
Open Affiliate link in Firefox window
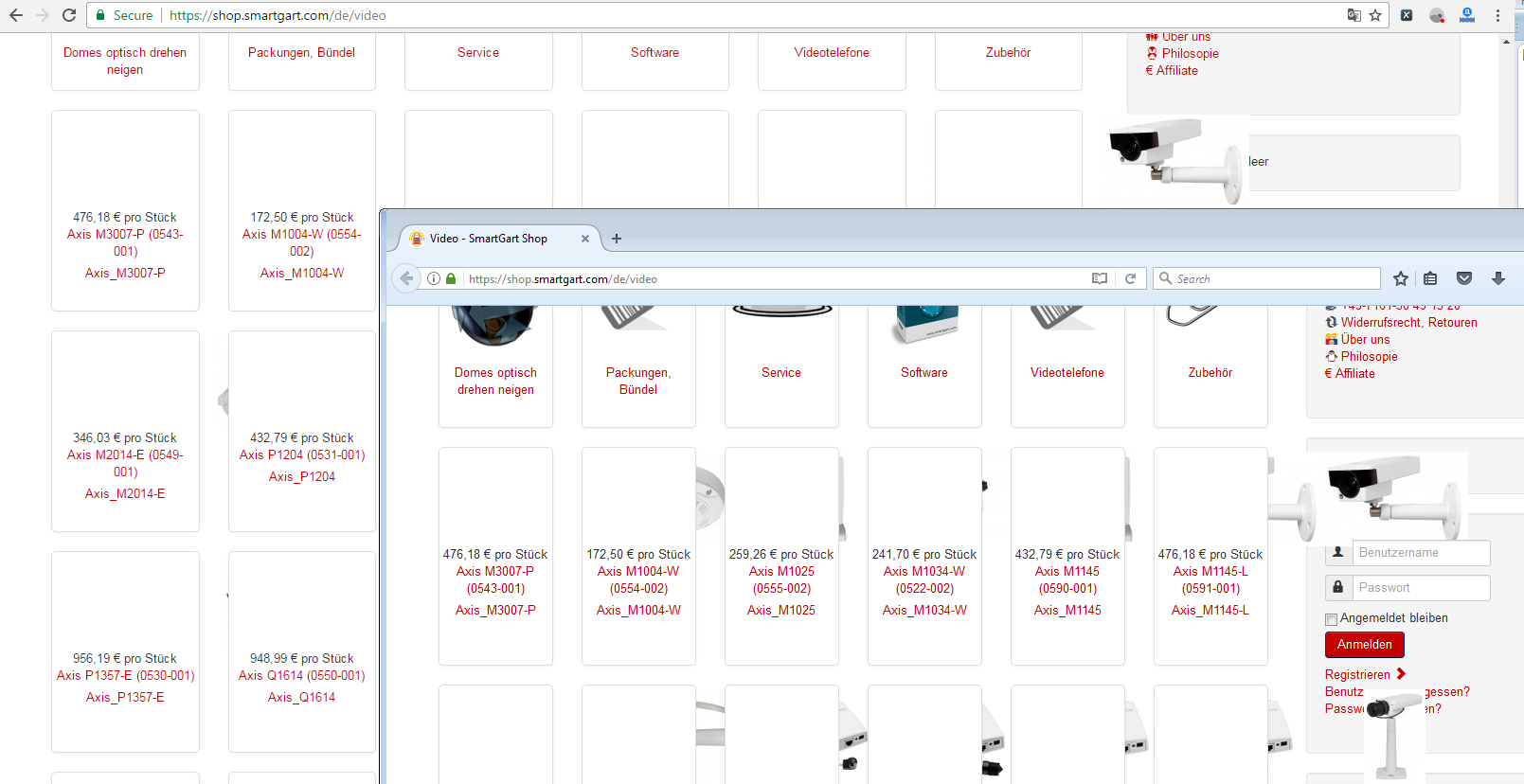1354,374
